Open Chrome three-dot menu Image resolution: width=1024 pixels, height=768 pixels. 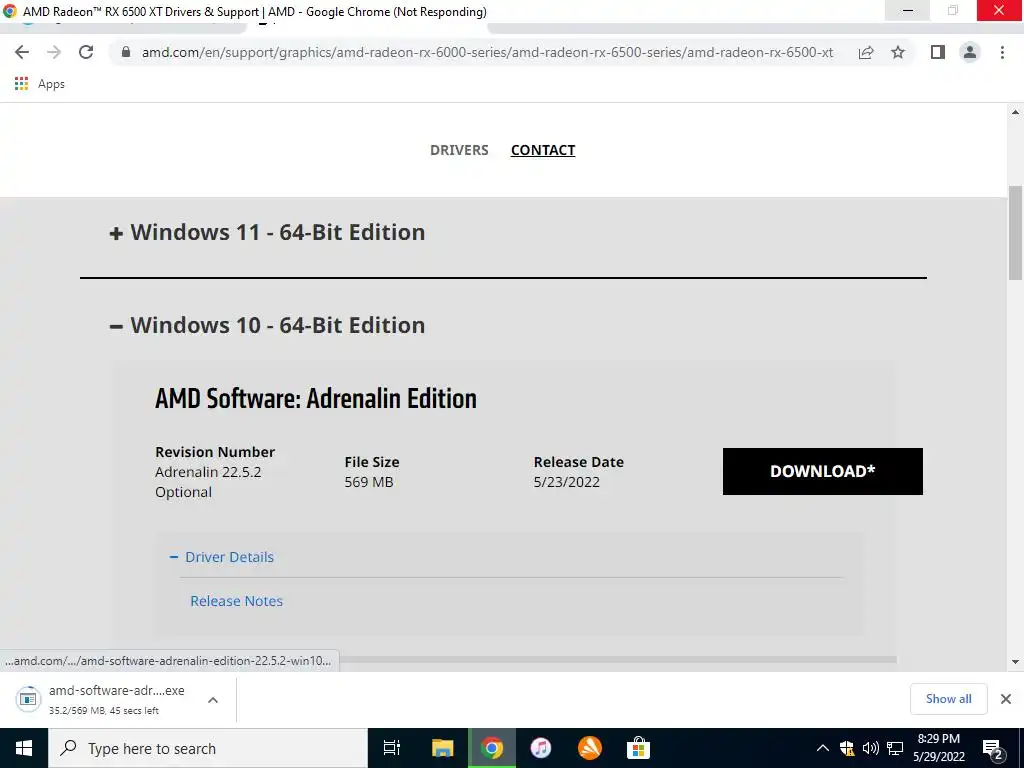(1002, 52)
